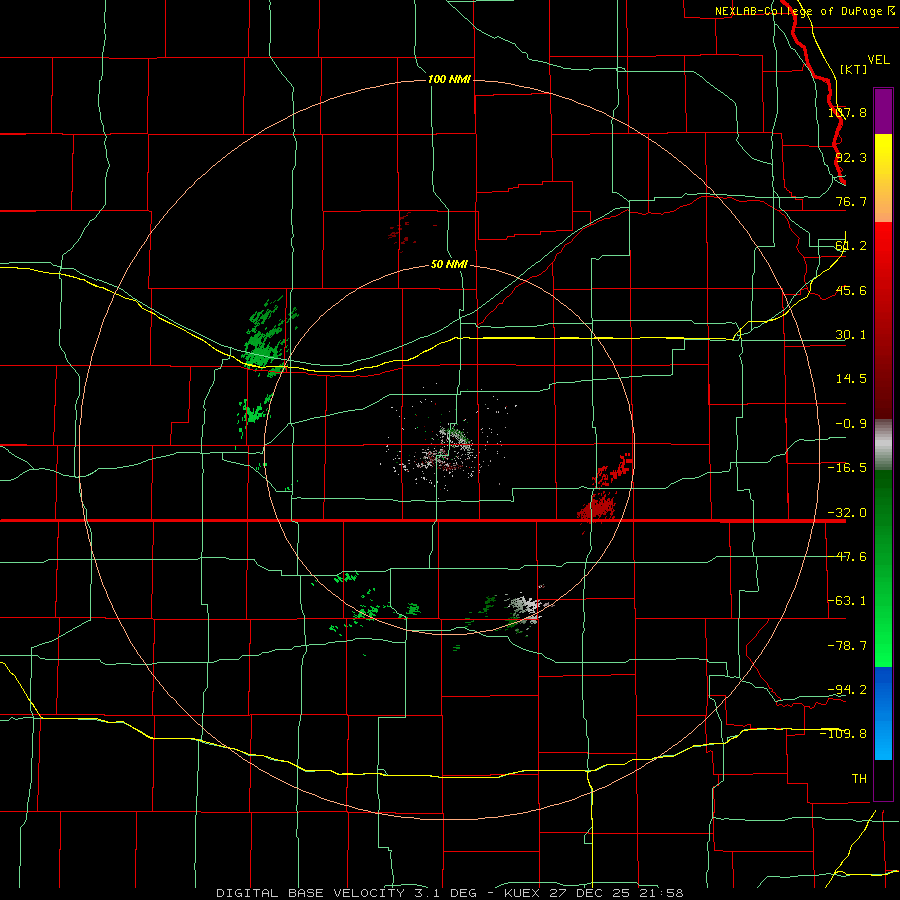
Task: Click the 100 NMI range ring label
Action: [449, 79]
